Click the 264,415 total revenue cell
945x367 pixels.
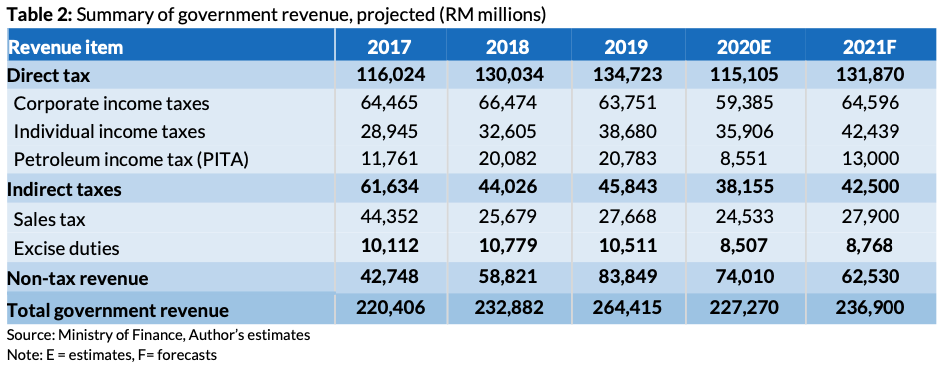tap(628, 308)
